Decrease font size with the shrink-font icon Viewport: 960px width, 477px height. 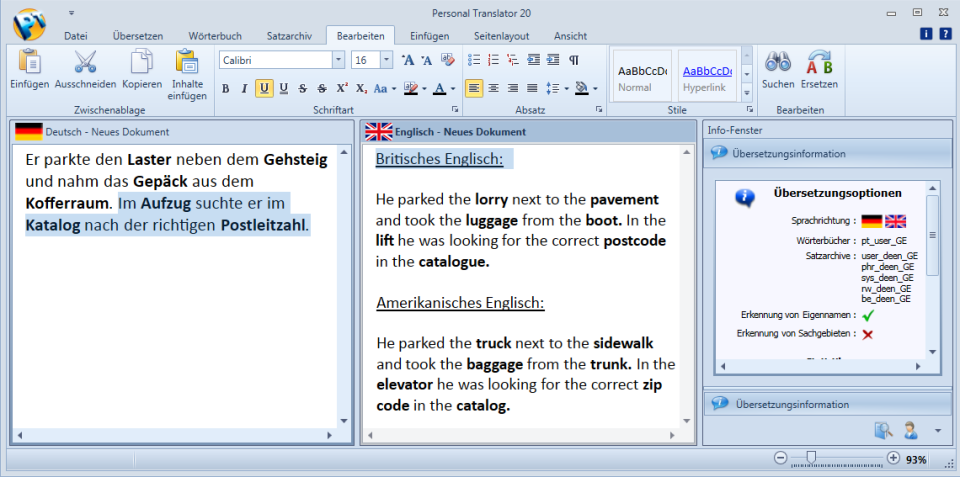click(427, 60)
